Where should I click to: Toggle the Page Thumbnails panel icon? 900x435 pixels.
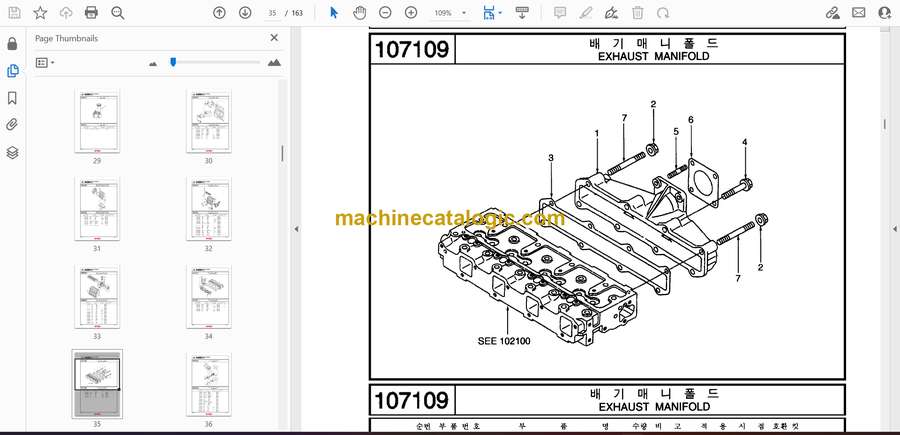click(13, 71)
